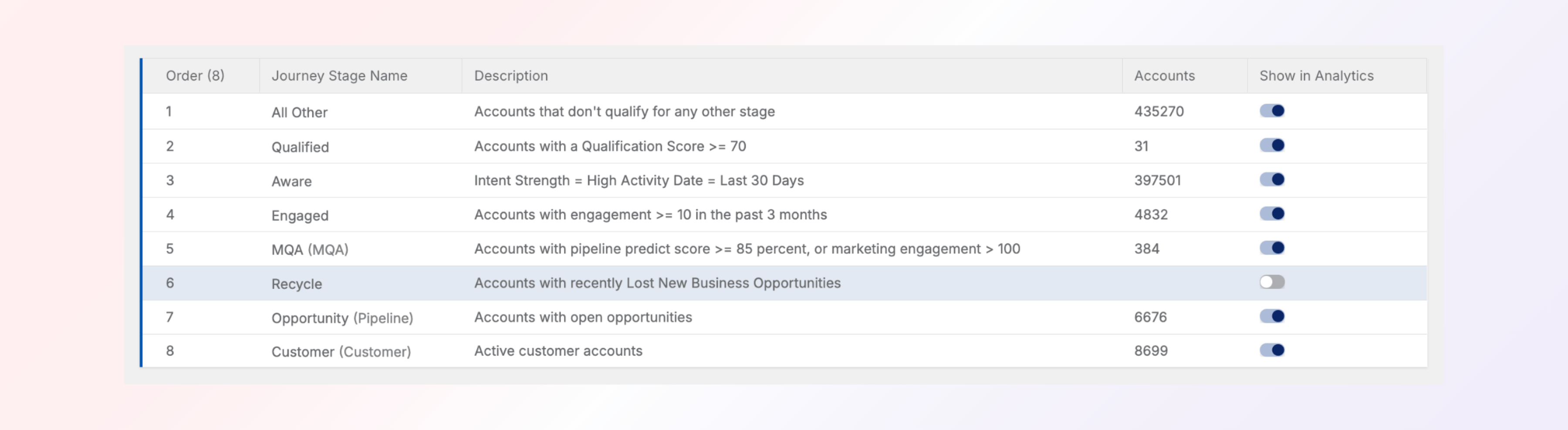Screen dimensions: 1568x430
Task: Click the Journey Stage Name column header
Action: tap(339, 76)
